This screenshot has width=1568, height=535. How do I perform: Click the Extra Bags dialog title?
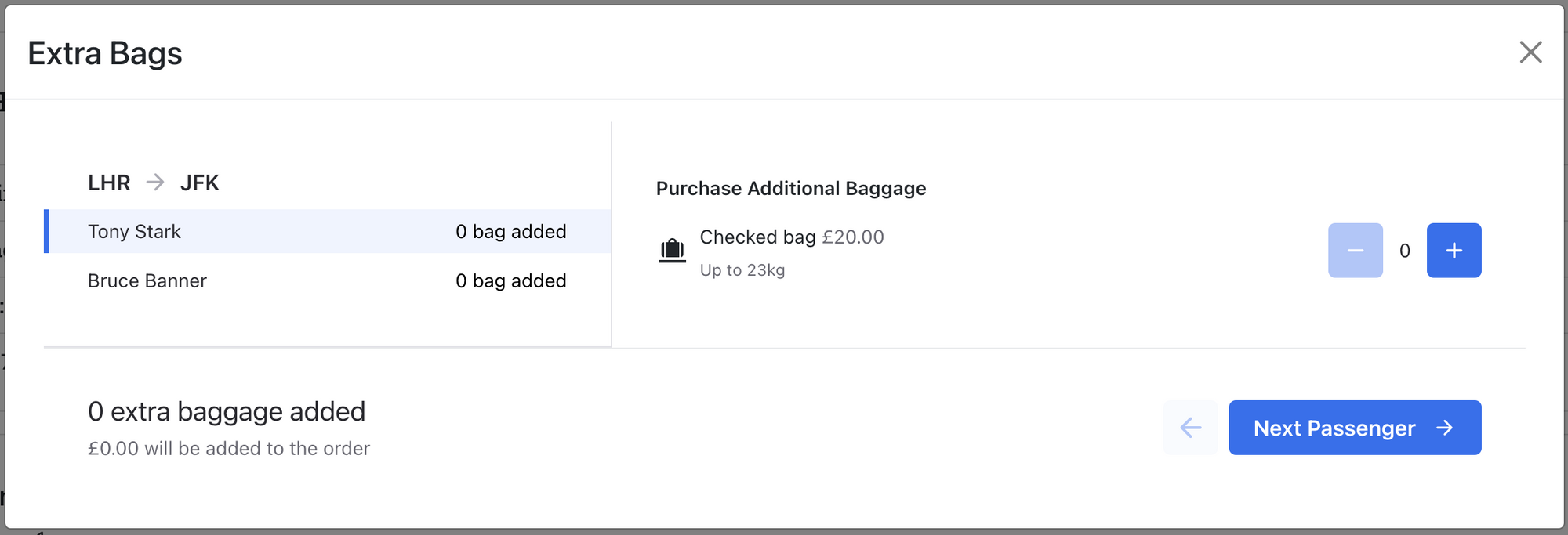tap(105, 52)
